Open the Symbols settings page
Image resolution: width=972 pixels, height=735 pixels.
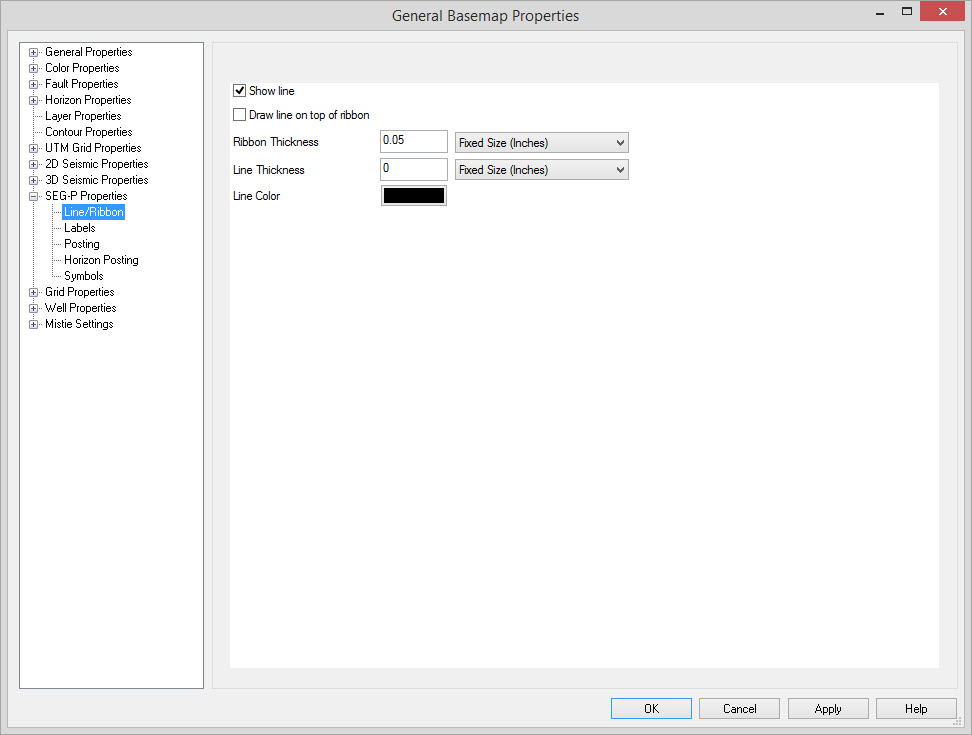84,276
